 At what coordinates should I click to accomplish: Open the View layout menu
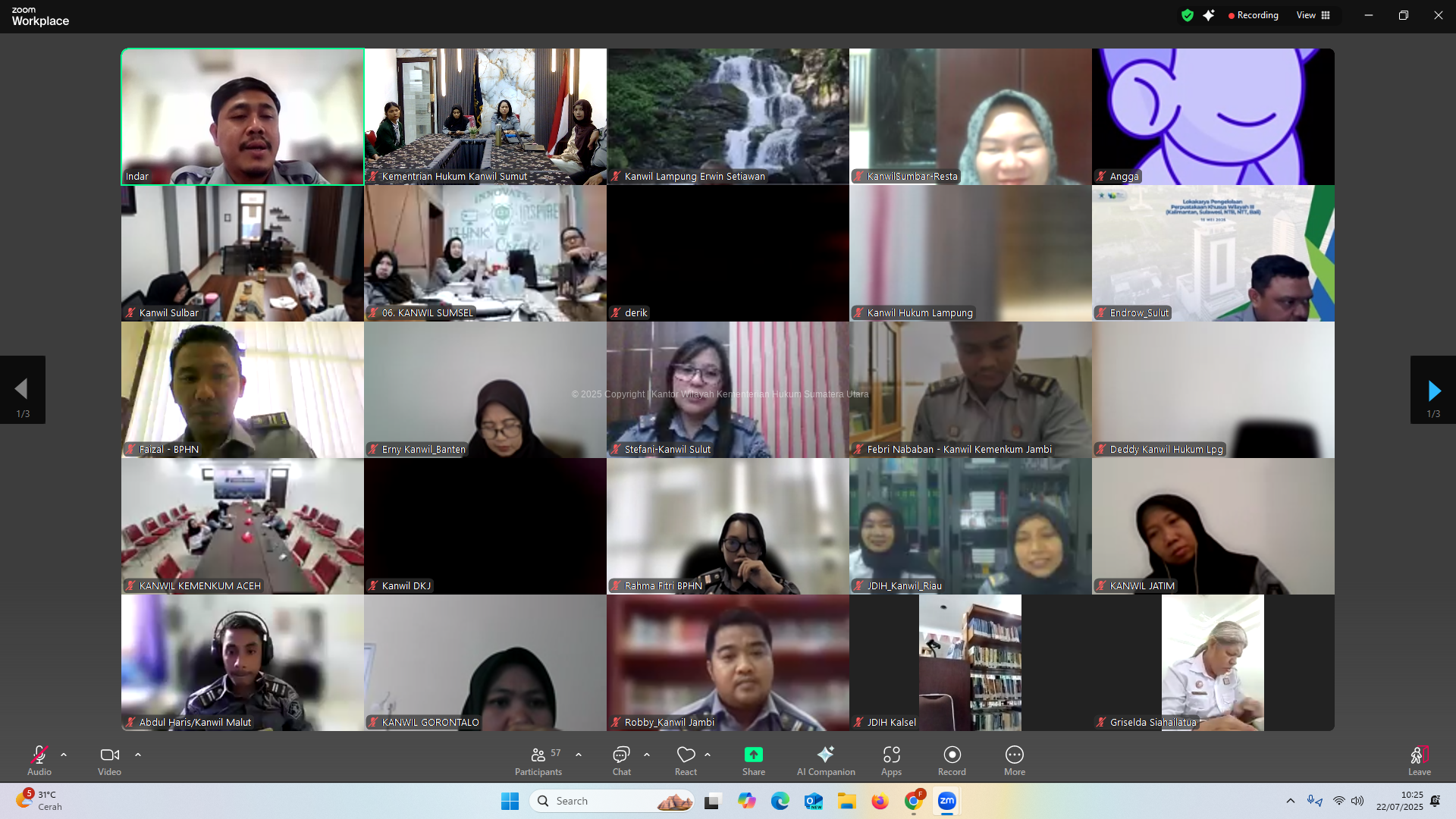coord(1313,15)
